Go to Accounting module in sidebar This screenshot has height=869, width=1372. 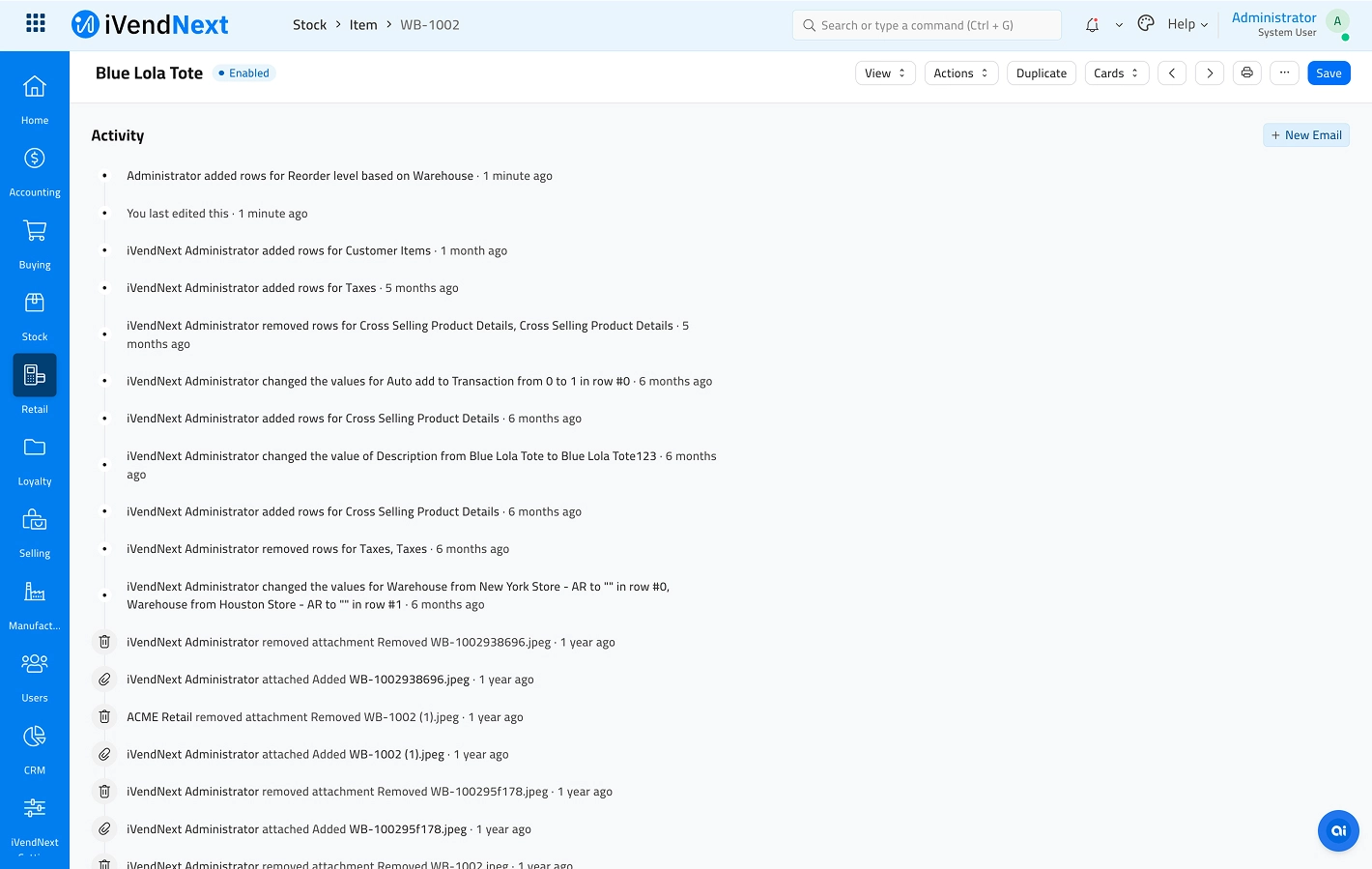(35, 170)
